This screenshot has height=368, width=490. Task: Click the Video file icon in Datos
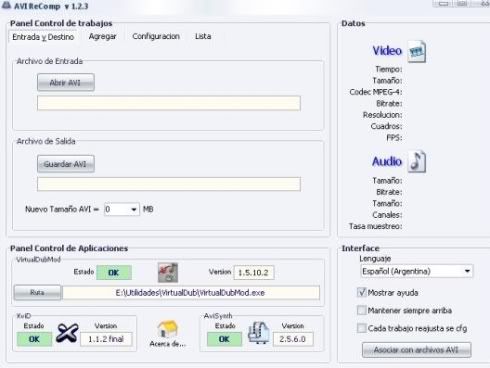pyautogui.click(x=417, y=52)
